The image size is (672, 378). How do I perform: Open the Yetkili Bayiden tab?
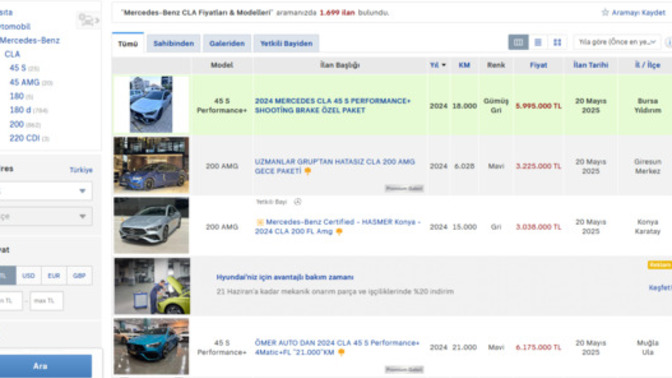[286, 43]
